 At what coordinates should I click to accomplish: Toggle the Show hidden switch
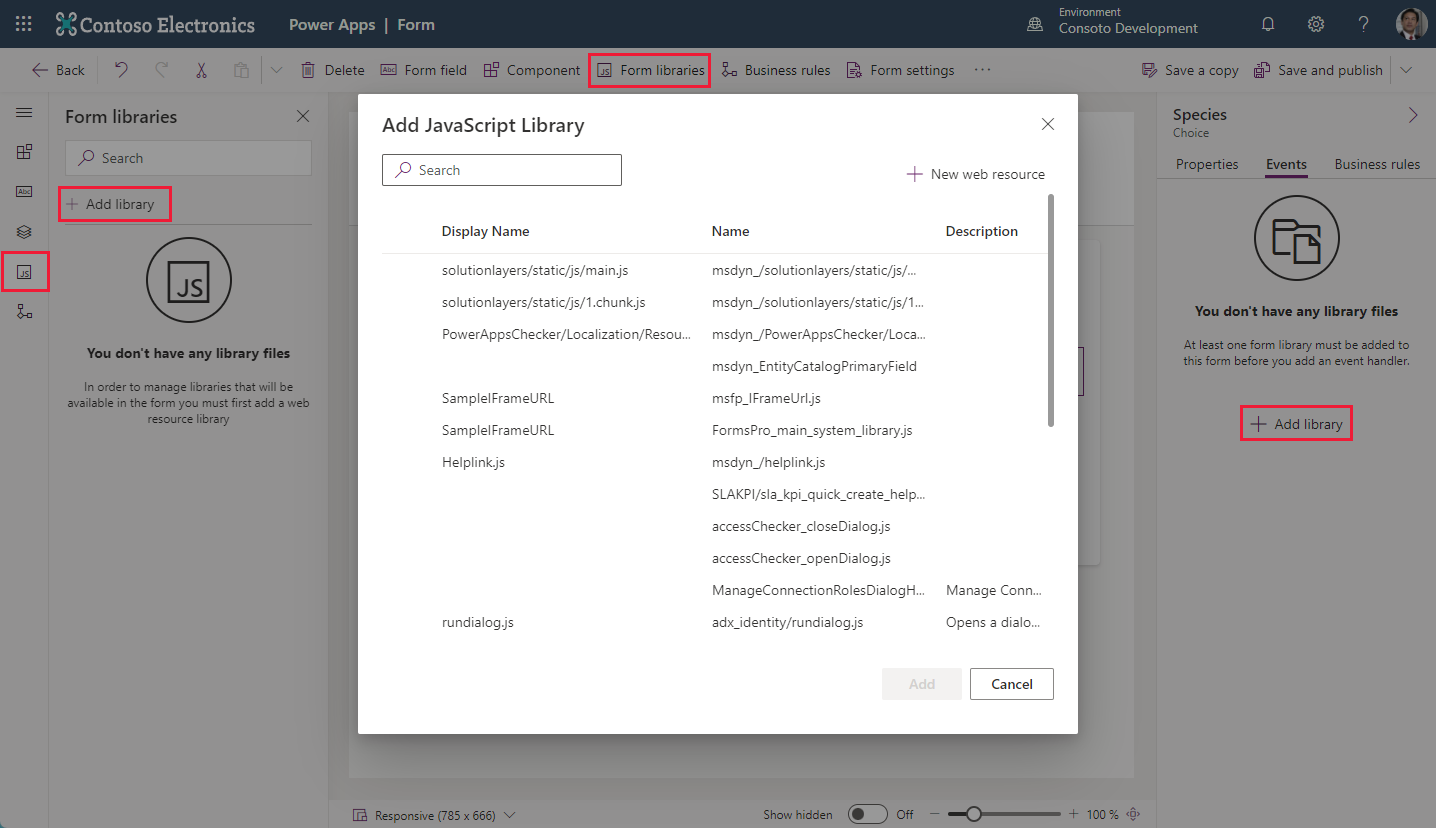click(867, 814)
